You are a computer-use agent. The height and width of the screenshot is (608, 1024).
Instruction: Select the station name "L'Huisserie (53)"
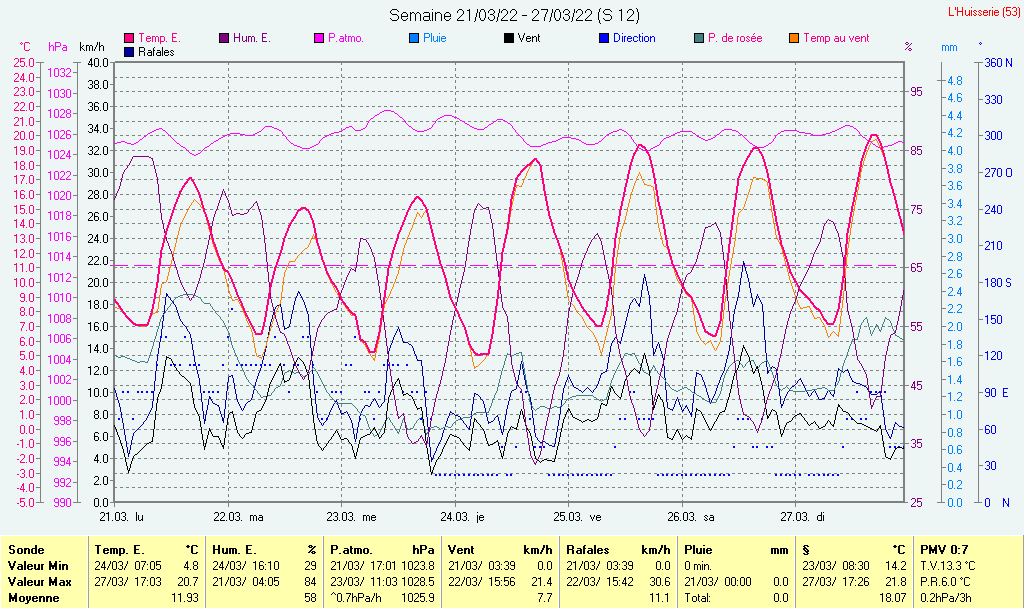coord(982,12)
